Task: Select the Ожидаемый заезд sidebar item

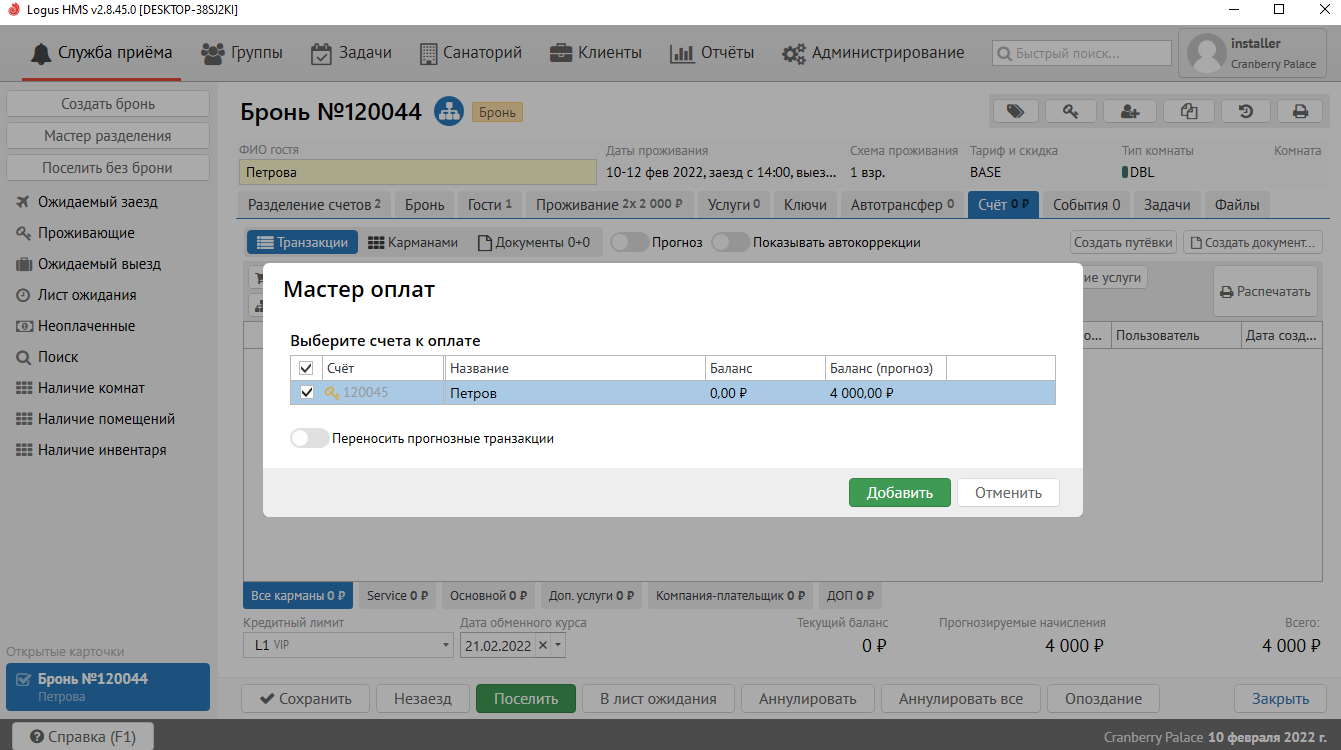Action: (98, 202)
